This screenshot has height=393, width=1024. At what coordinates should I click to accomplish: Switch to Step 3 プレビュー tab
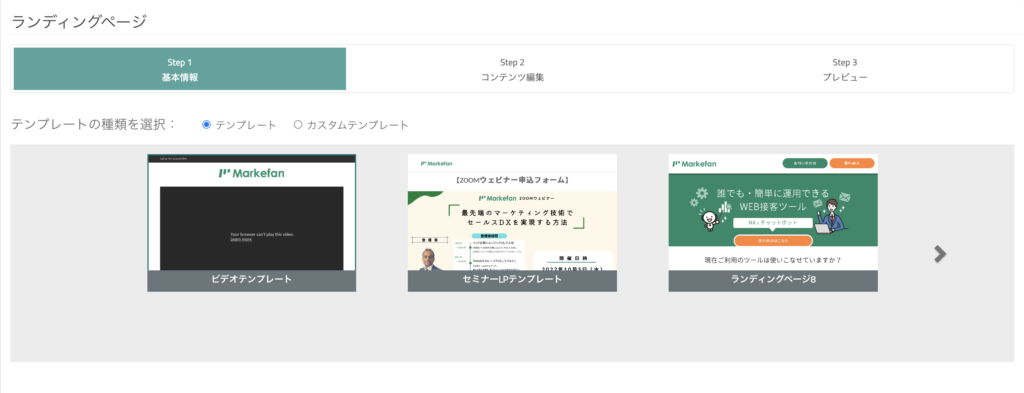tap(845, 69)
